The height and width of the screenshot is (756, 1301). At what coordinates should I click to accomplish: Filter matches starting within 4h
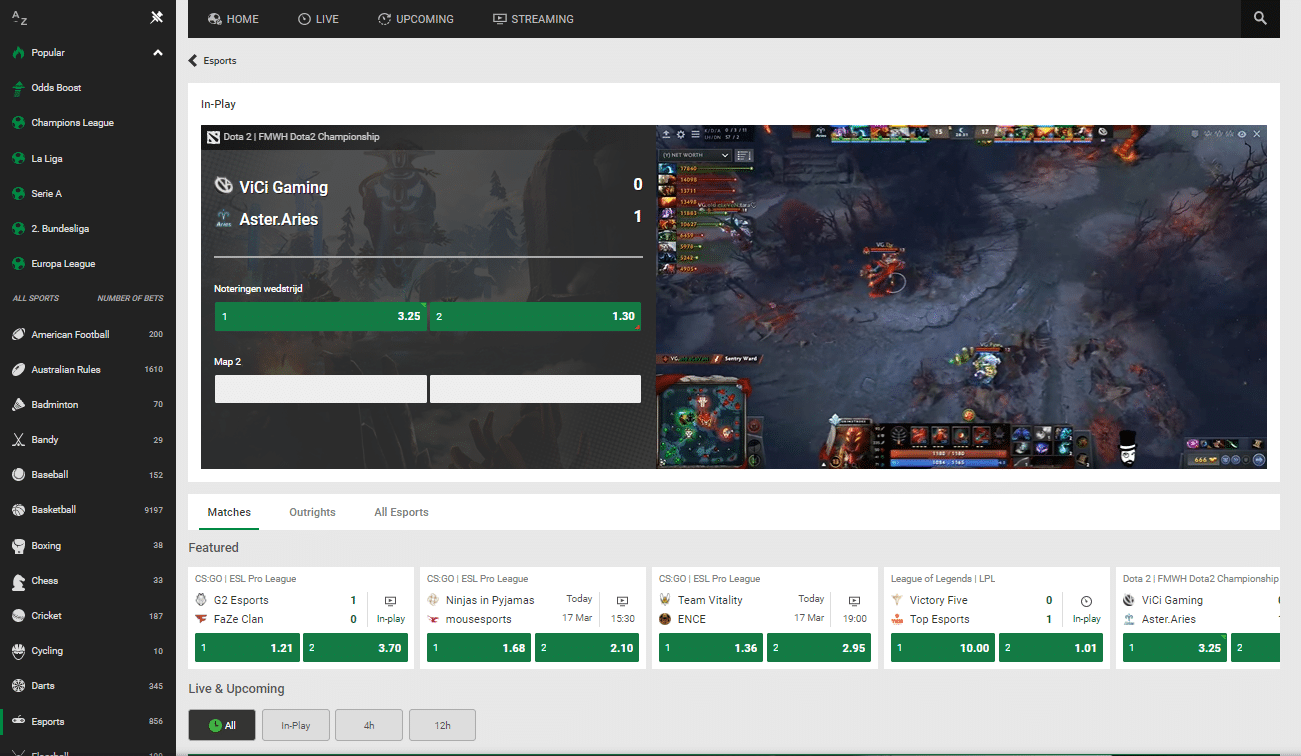(369, 725)
